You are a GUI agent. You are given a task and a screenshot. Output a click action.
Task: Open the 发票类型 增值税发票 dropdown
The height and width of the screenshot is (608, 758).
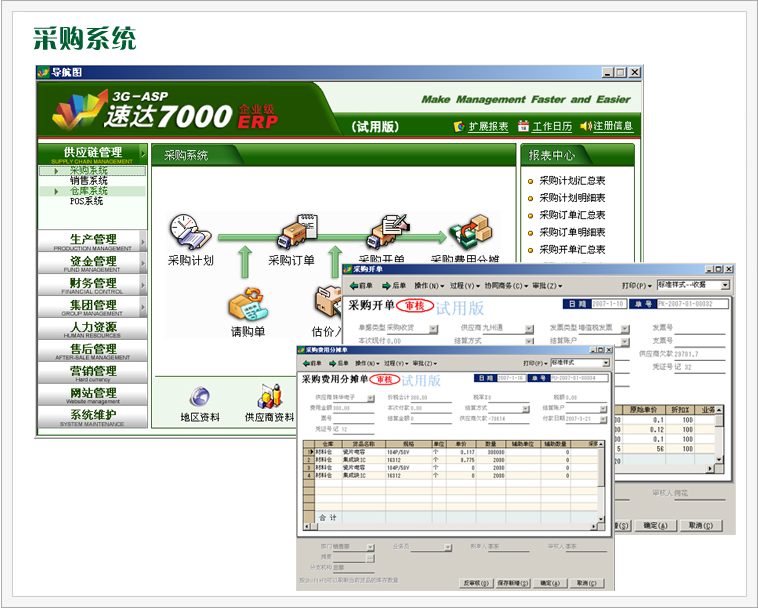[625, 329]
